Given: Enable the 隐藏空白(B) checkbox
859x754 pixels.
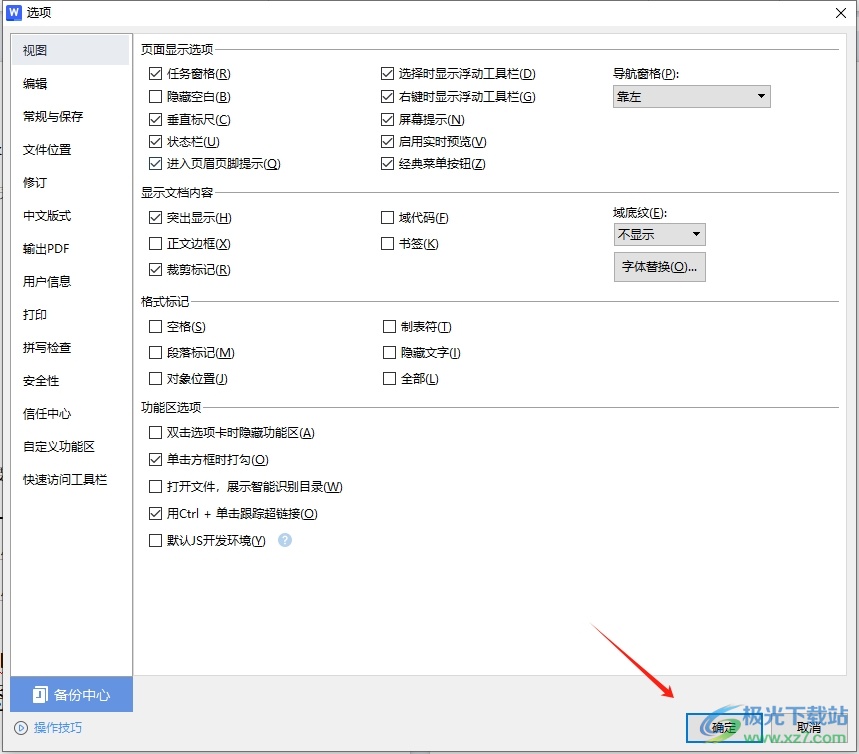Looking at the screenshot, I should (156, 96).
